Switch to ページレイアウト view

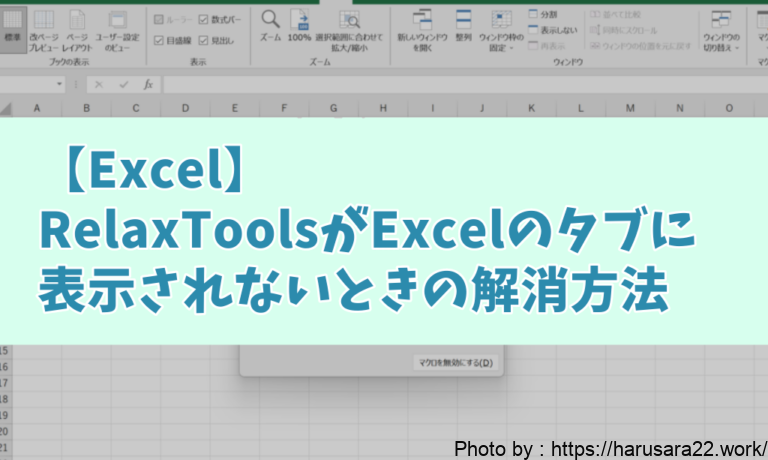(x=77, y=30)
